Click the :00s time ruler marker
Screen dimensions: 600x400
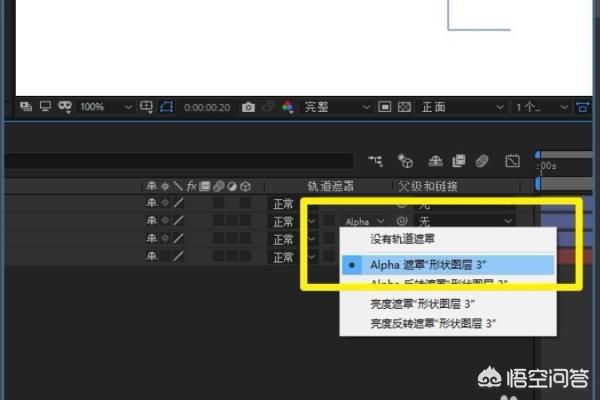click(547, 166)
